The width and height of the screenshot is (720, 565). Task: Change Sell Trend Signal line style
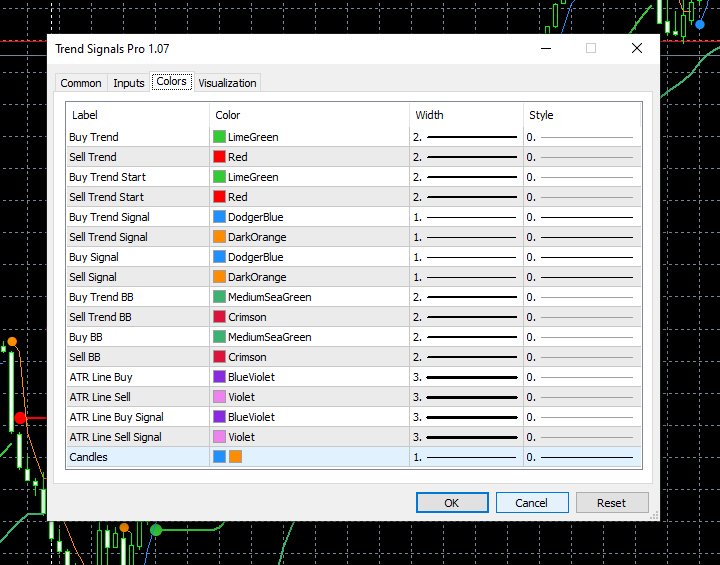tap(582, 237)
